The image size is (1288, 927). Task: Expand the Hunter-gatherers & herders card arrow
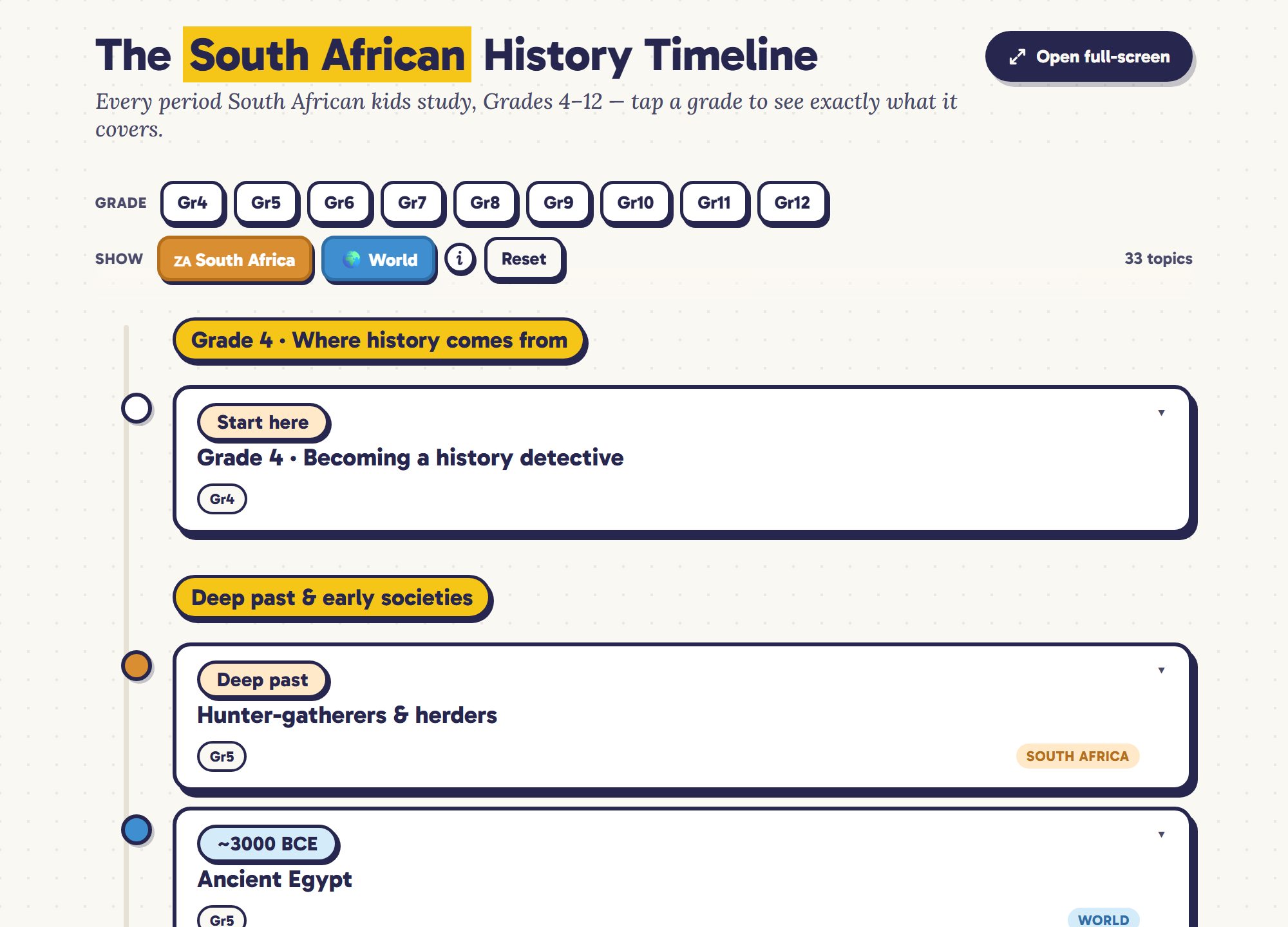pyautogui.click(x=1161, y=670)
